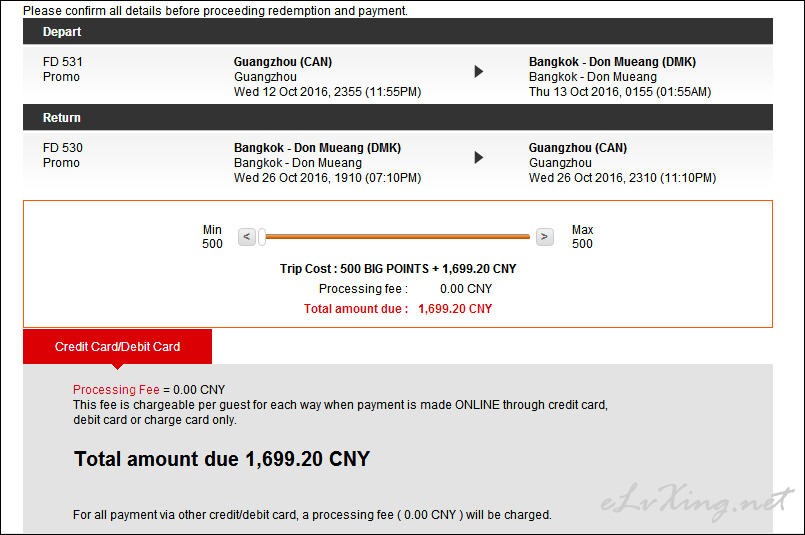Click the large bold Total amount due heading
Screen dimensions: 805x535
(x=222, y=459)
